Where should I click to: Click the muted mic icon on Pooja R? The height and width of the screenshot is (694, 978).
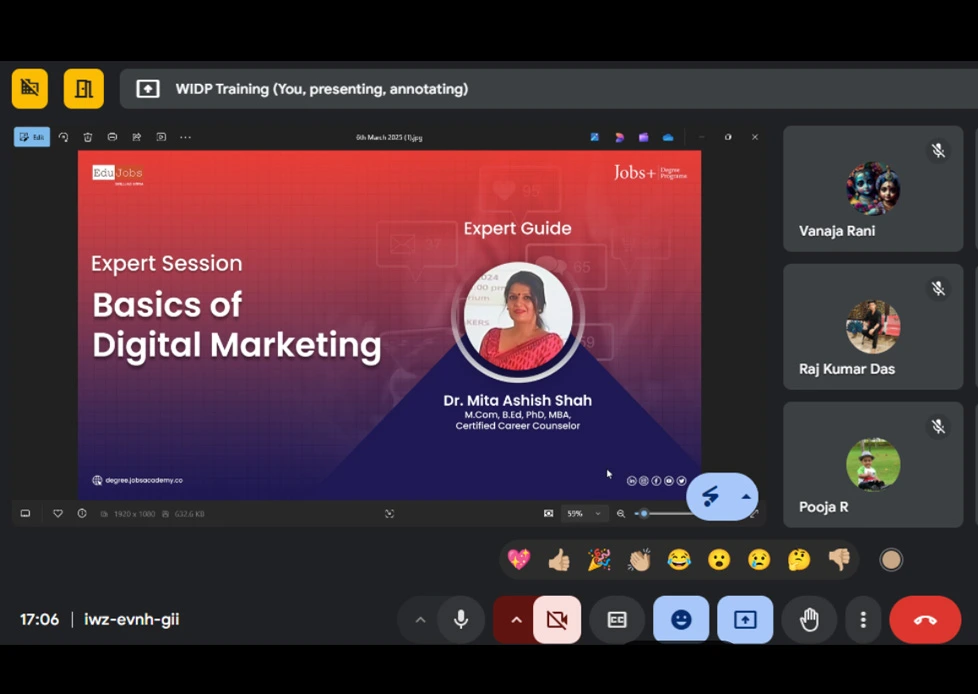938,426
